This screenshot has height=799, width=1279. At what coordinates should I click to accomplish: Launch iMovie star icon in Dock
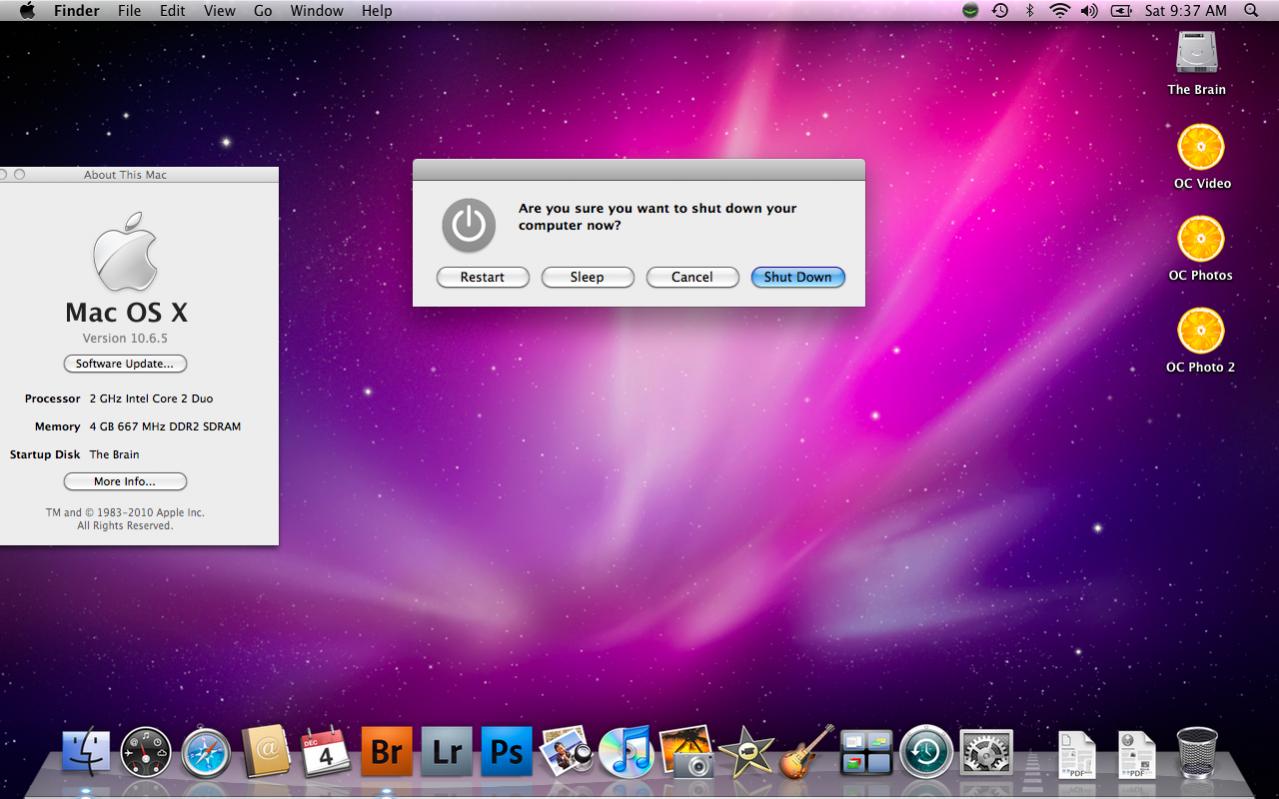pyautogui.click(x=746, y=751)
